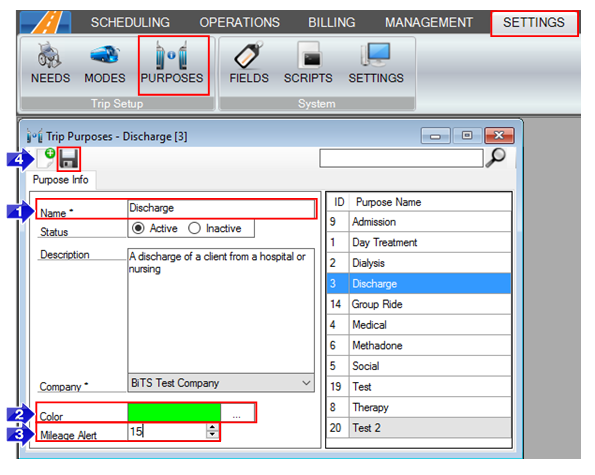Decrease the Mileage Alert value
This screenshot has width=595, height=475.
pyautogui.click(x=212, y=434)
